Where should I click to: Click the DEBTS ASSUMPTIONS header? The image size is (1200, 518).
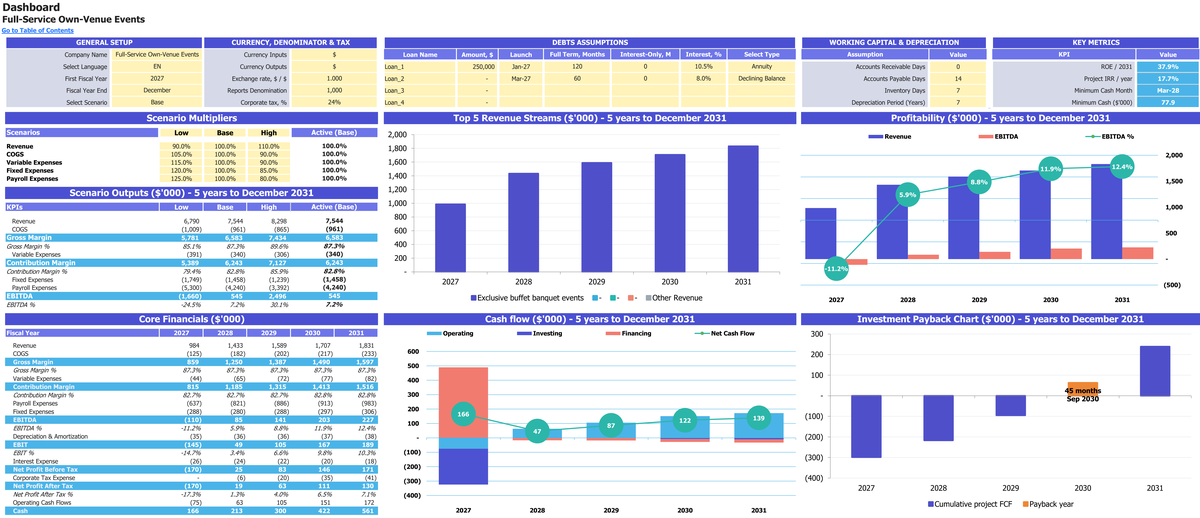coord(590,42)
